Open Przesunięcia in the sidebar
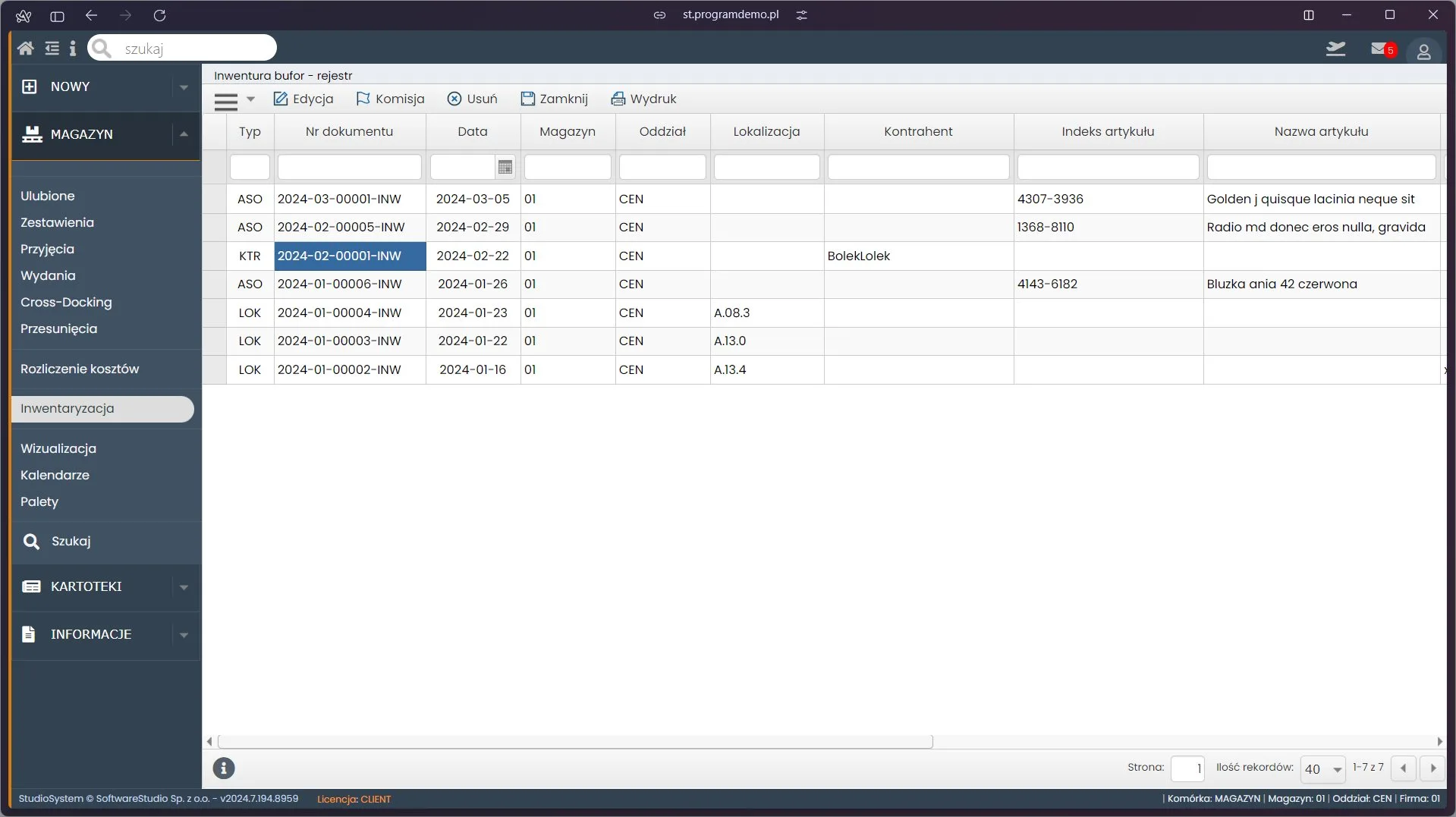 [58, 328]
